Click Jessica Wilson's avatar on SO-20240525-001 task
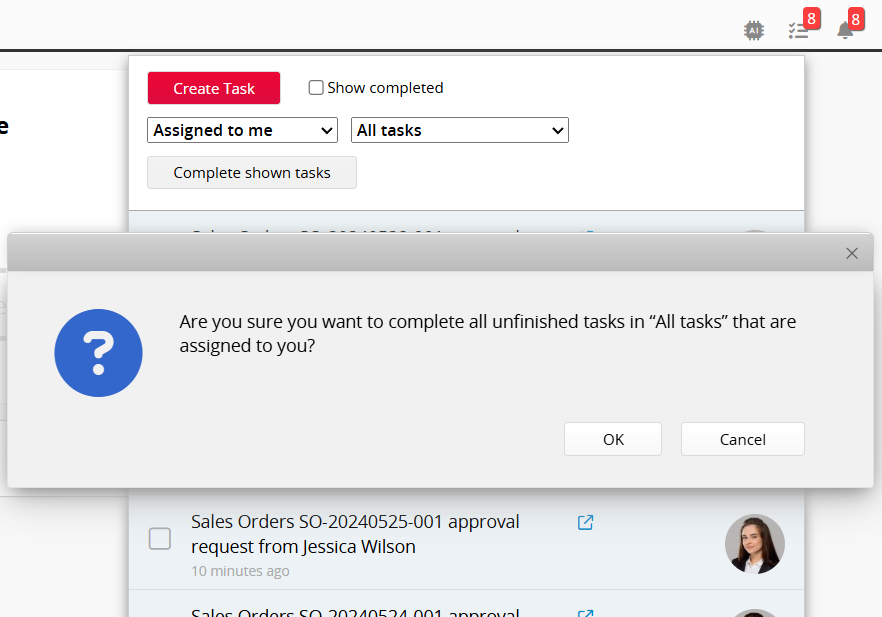 pyautogui.click(x=754, y=544)
